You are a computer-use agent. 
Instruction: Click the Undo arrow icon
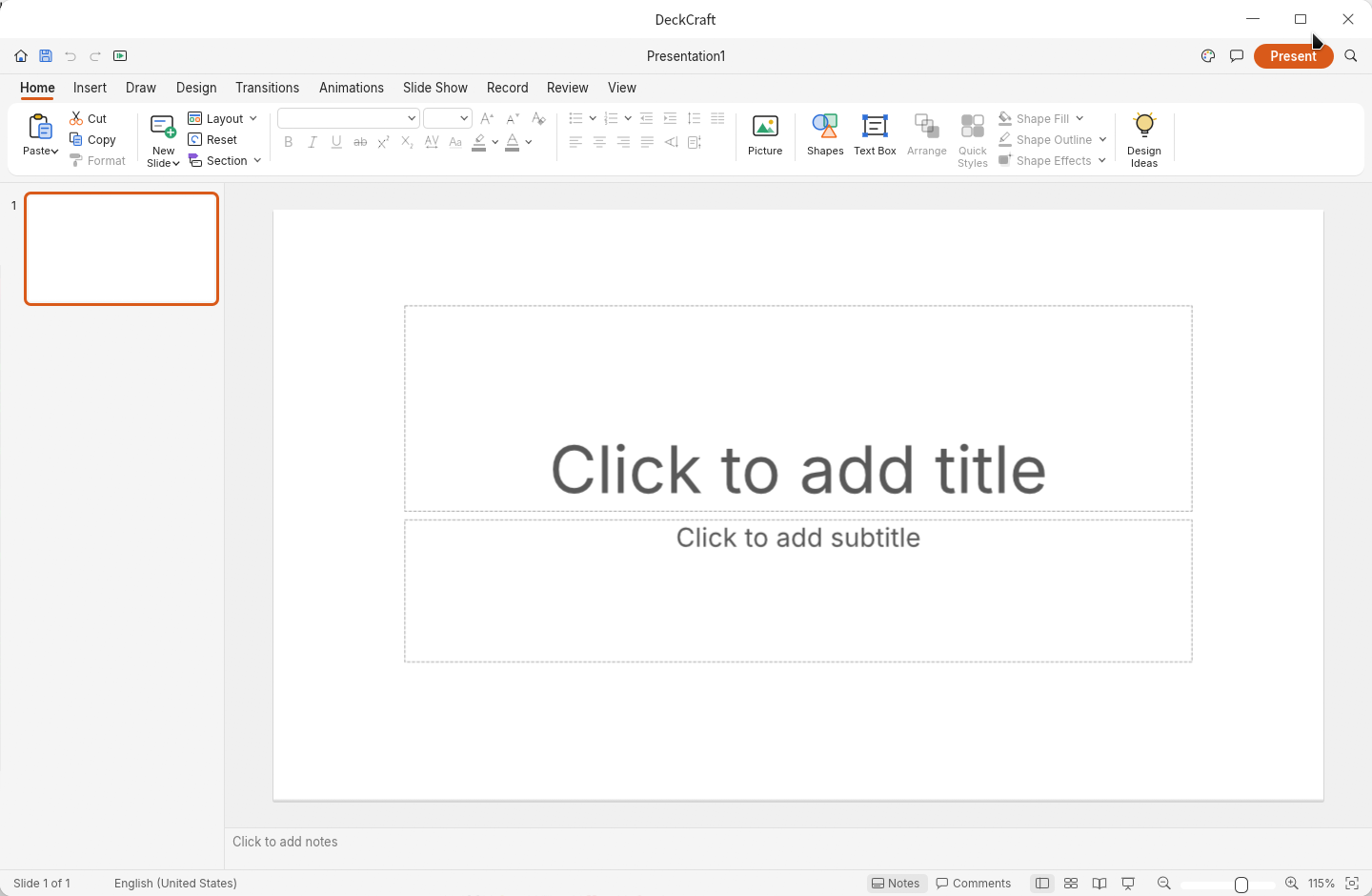tap(71, 56)
